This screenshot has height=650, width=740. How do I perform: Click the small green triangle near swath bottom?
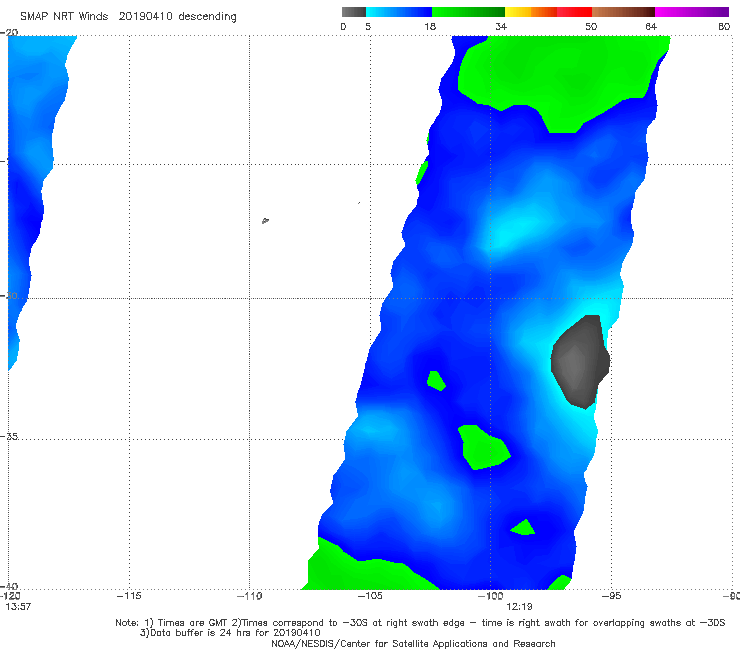(523, 528)
